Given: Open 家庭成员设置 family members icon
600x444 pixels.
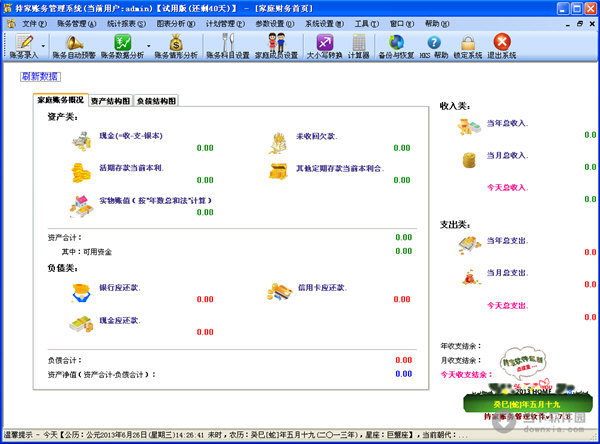Looking at the screenshot, I should click(x=277, y=44).
